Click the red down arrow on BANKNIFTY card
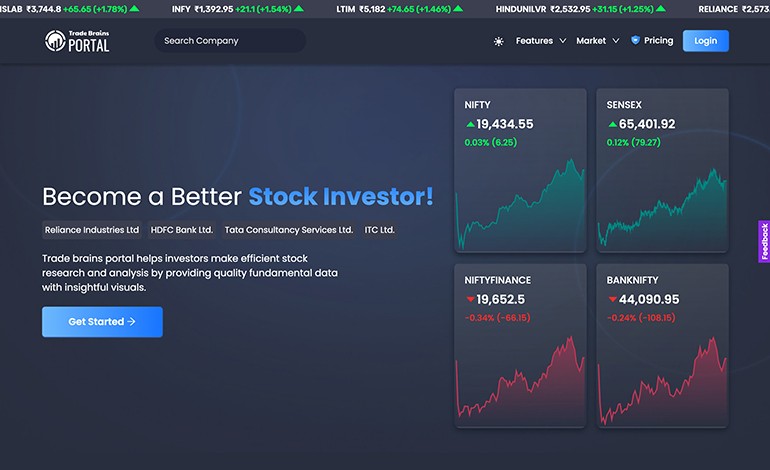 (x=612, y=299)
